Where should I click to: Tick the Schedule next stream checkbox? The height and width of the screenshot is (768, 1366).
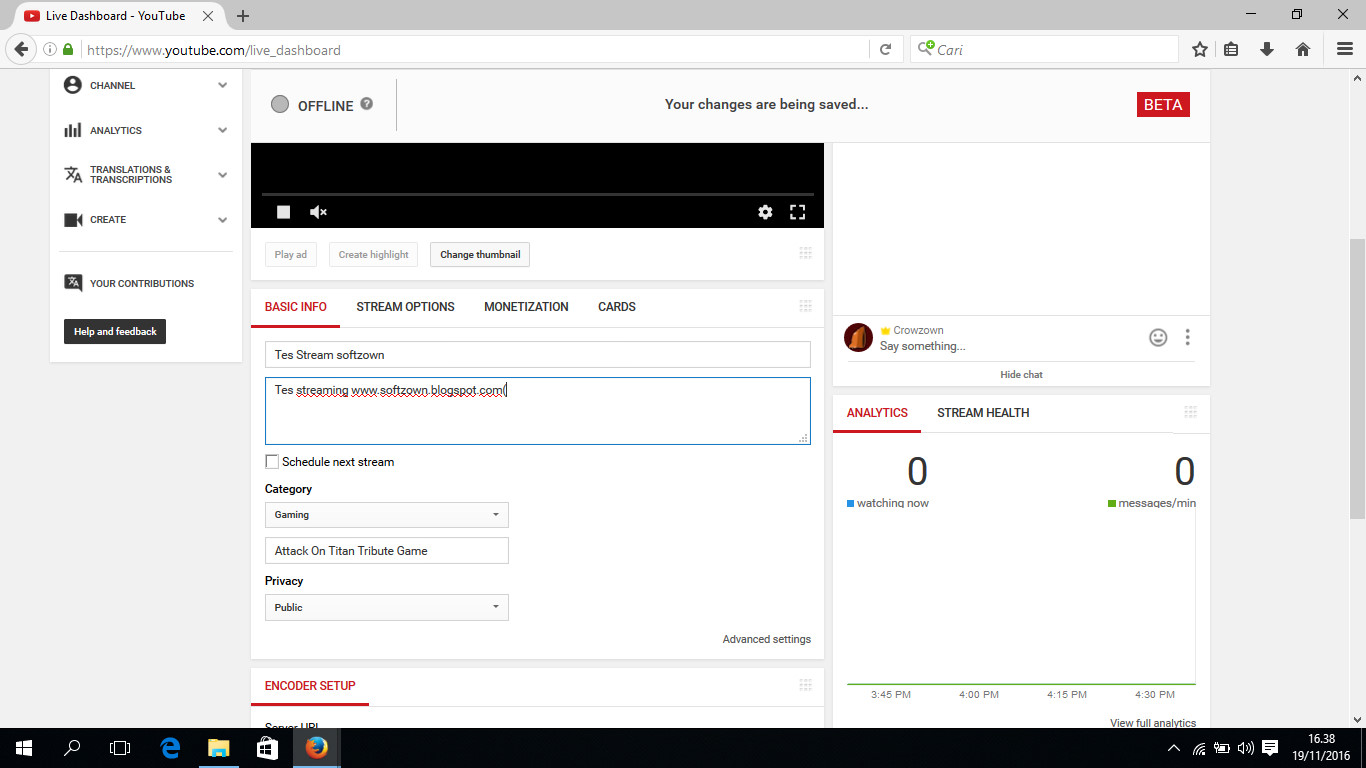click(272, 462)
